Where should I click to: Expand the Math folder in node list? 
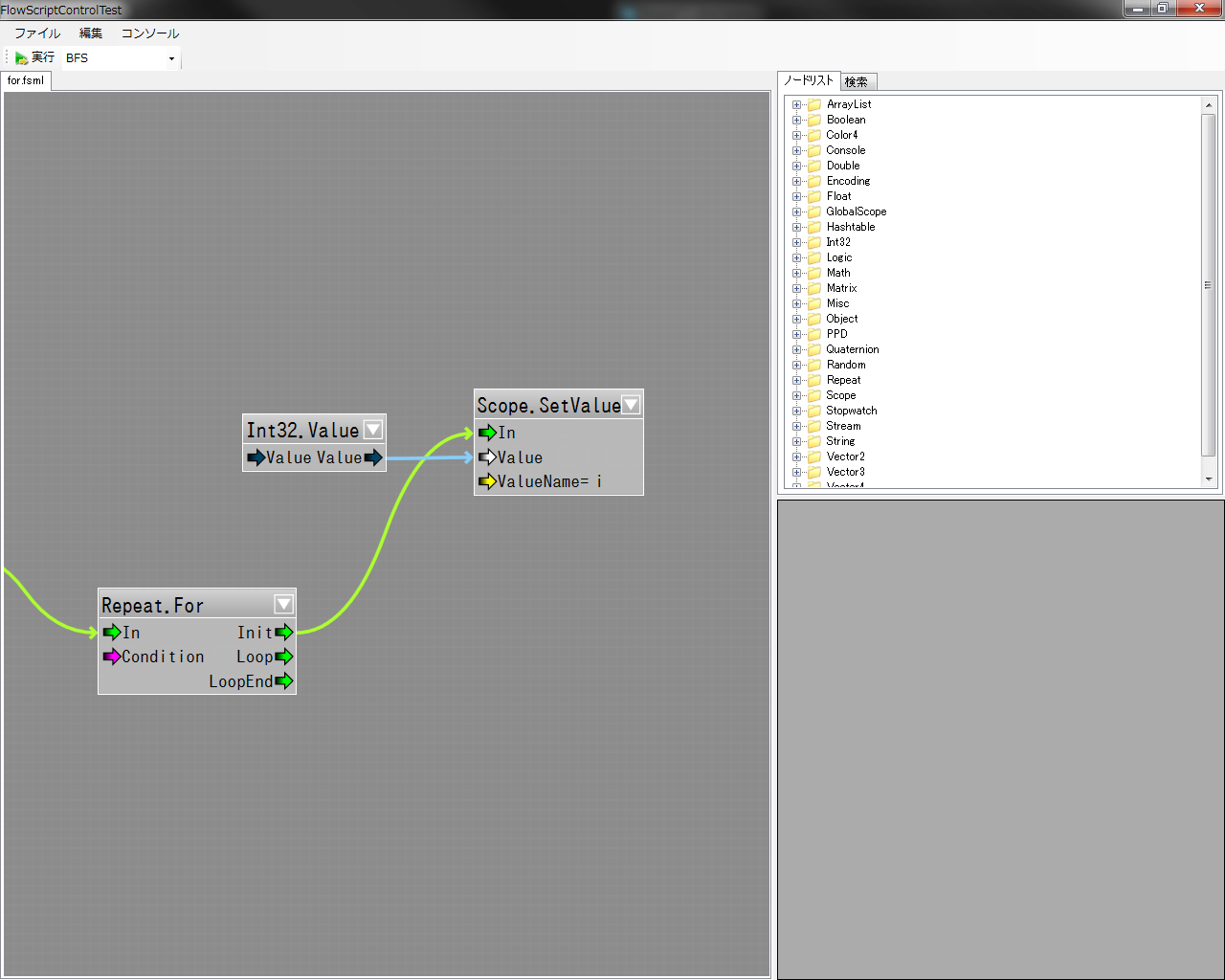pyautogui.click(x=796, y=273)
